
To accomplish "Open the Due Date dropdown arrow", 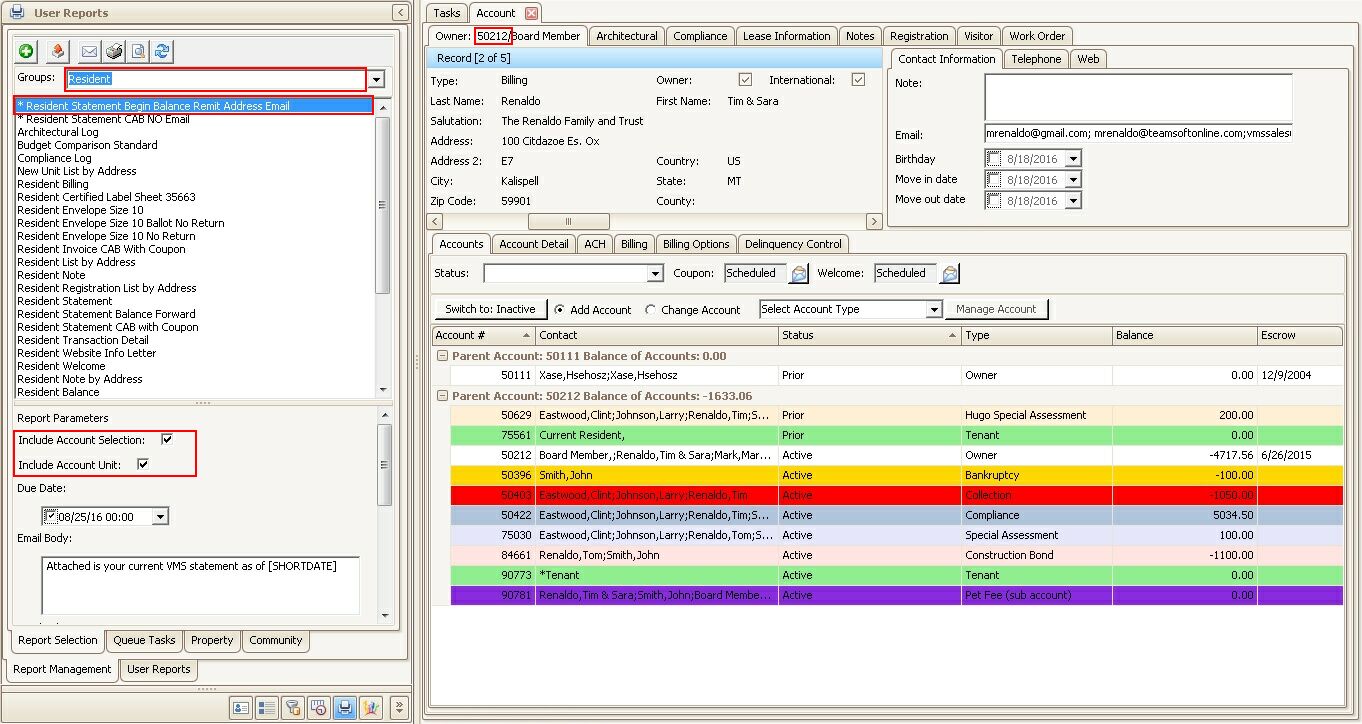I will (160, 517).
